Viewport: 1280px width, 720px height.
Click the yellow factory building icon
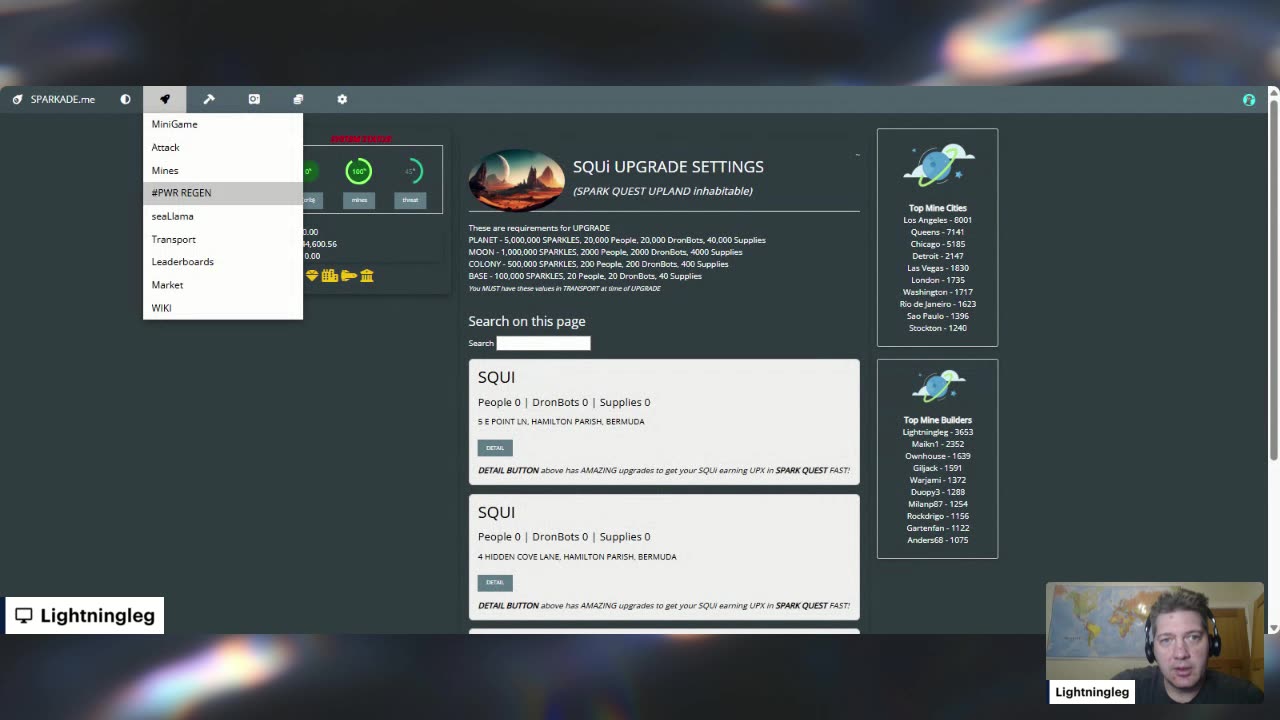(329, 275)
